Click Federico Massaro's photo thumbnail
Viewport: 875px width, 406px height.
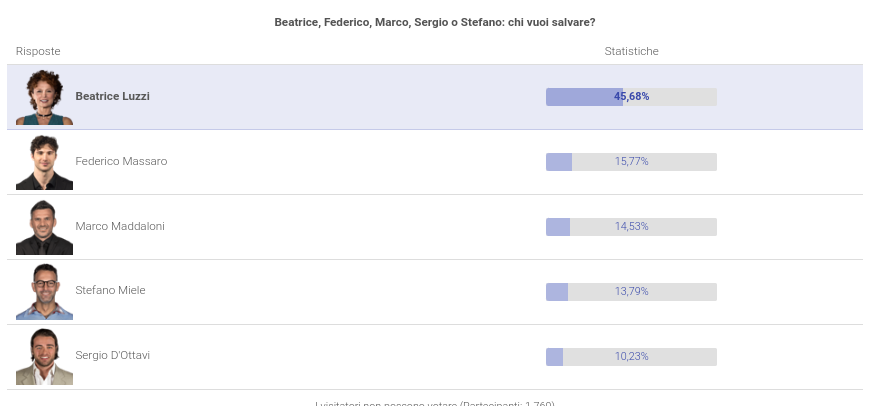tap(44, 162)
